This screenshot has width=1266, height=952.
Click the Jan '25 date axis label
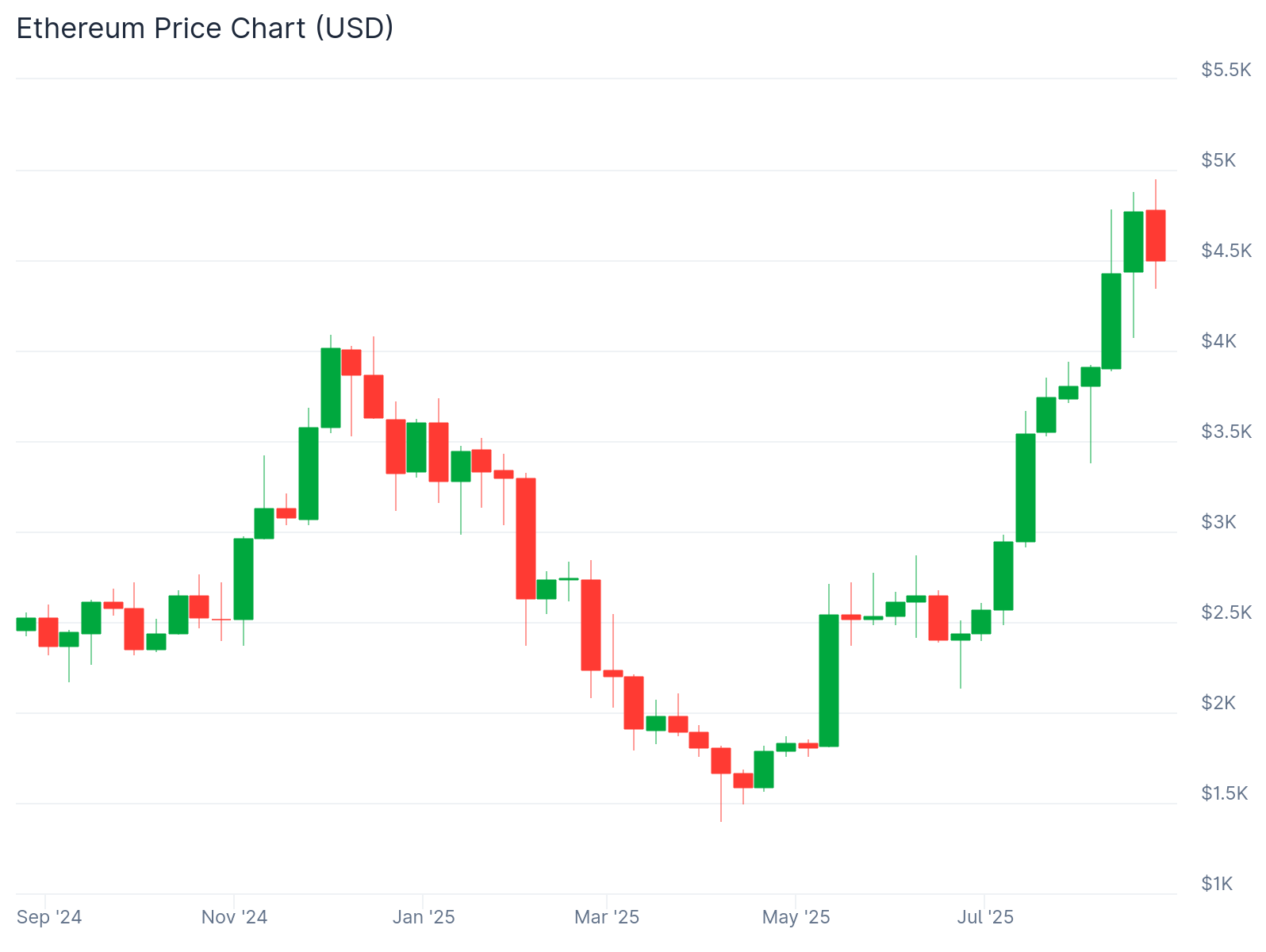click(x=424, y=917)
